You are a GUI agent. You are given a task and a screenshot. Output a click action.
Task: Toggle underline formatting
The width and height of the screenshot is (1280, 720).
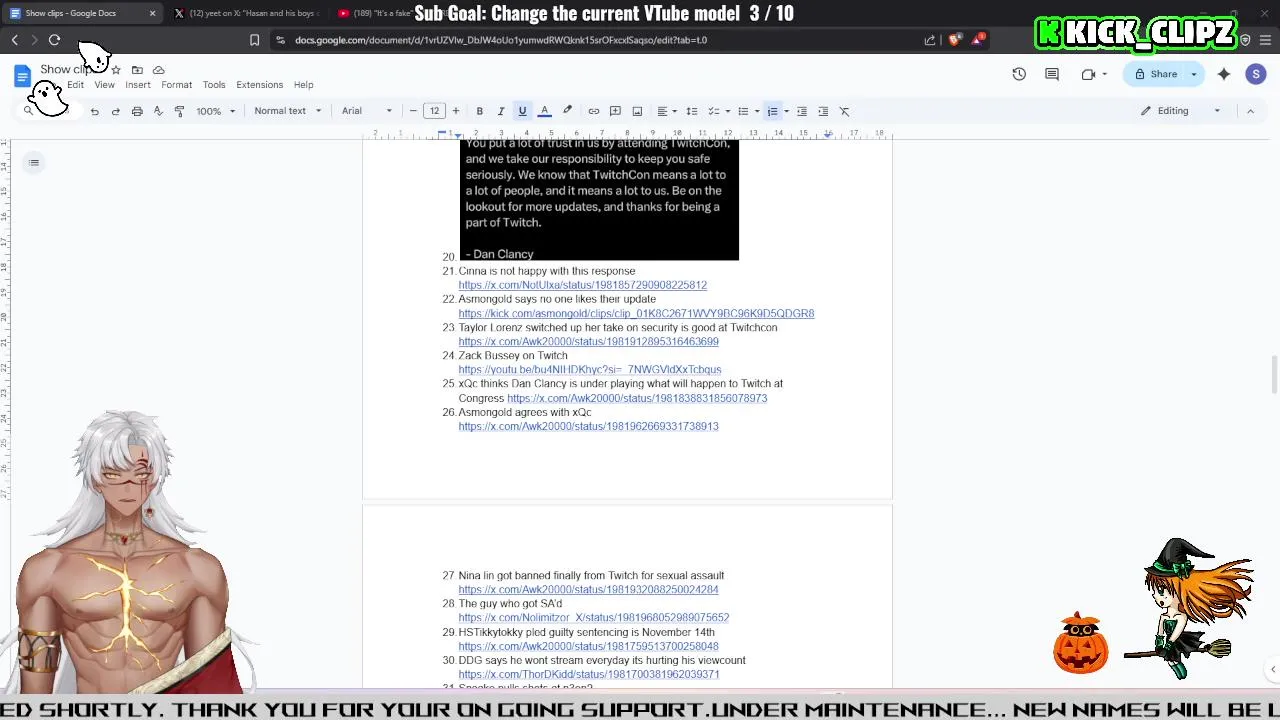point(522,111)
